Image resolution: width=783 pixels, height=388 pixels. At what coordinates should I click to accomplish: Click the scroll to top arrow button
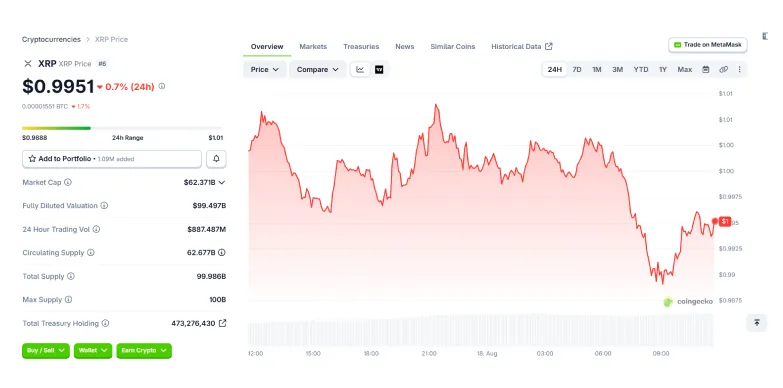pos(757,323)
